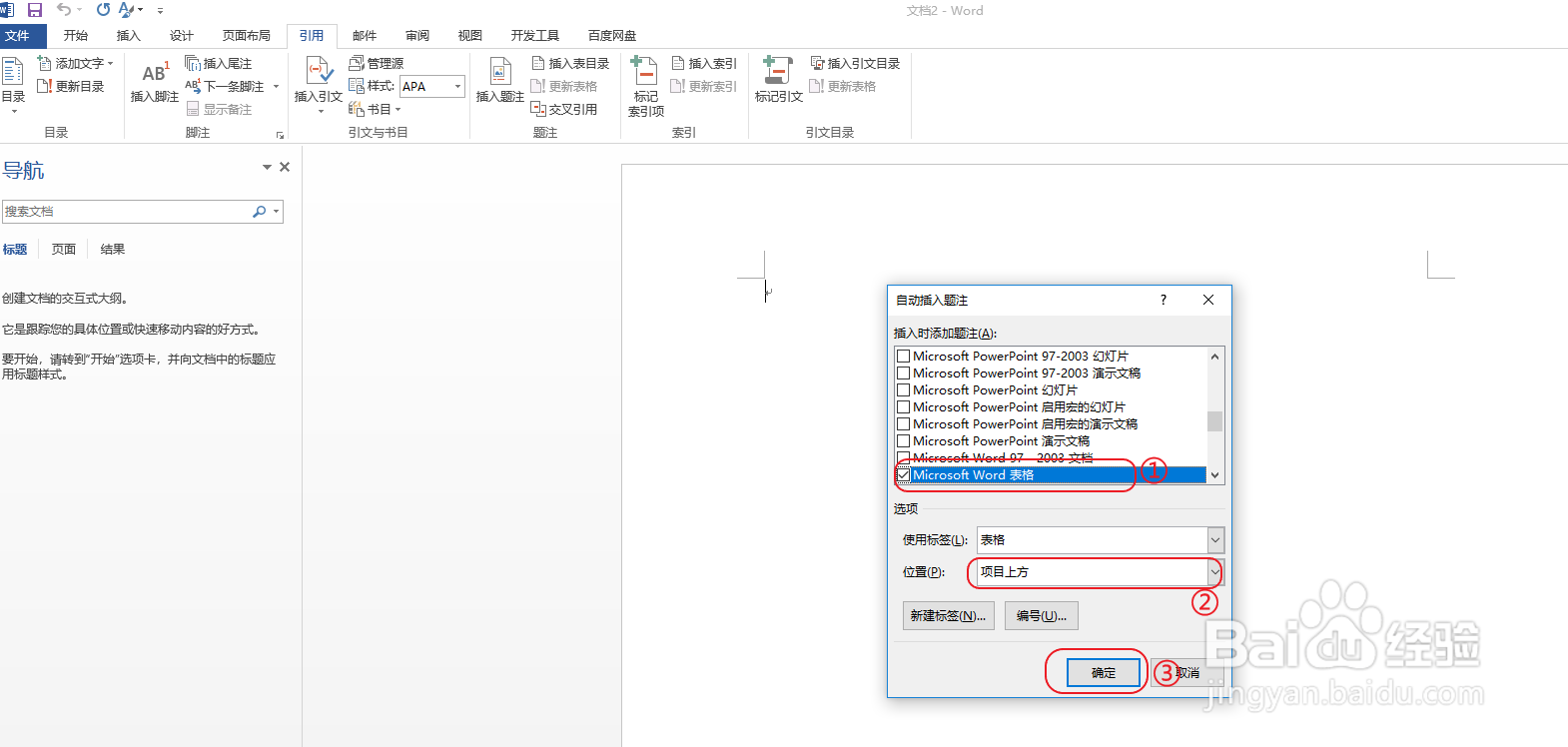Uncheck Microsoft Word 表格 checkbox
The height and width of the screenshot is (747, 1568).
903,474
